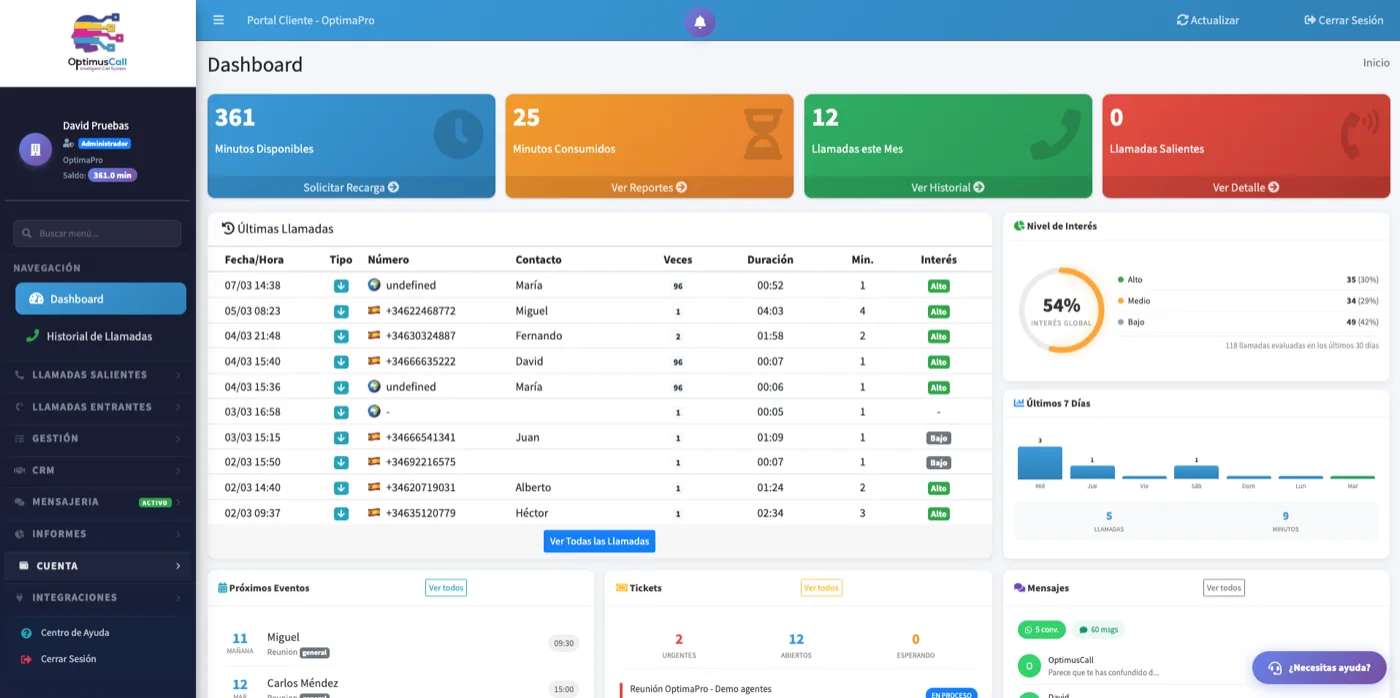
Task: Click the hamburger menu icon in top bar
Action: (217, 19)
